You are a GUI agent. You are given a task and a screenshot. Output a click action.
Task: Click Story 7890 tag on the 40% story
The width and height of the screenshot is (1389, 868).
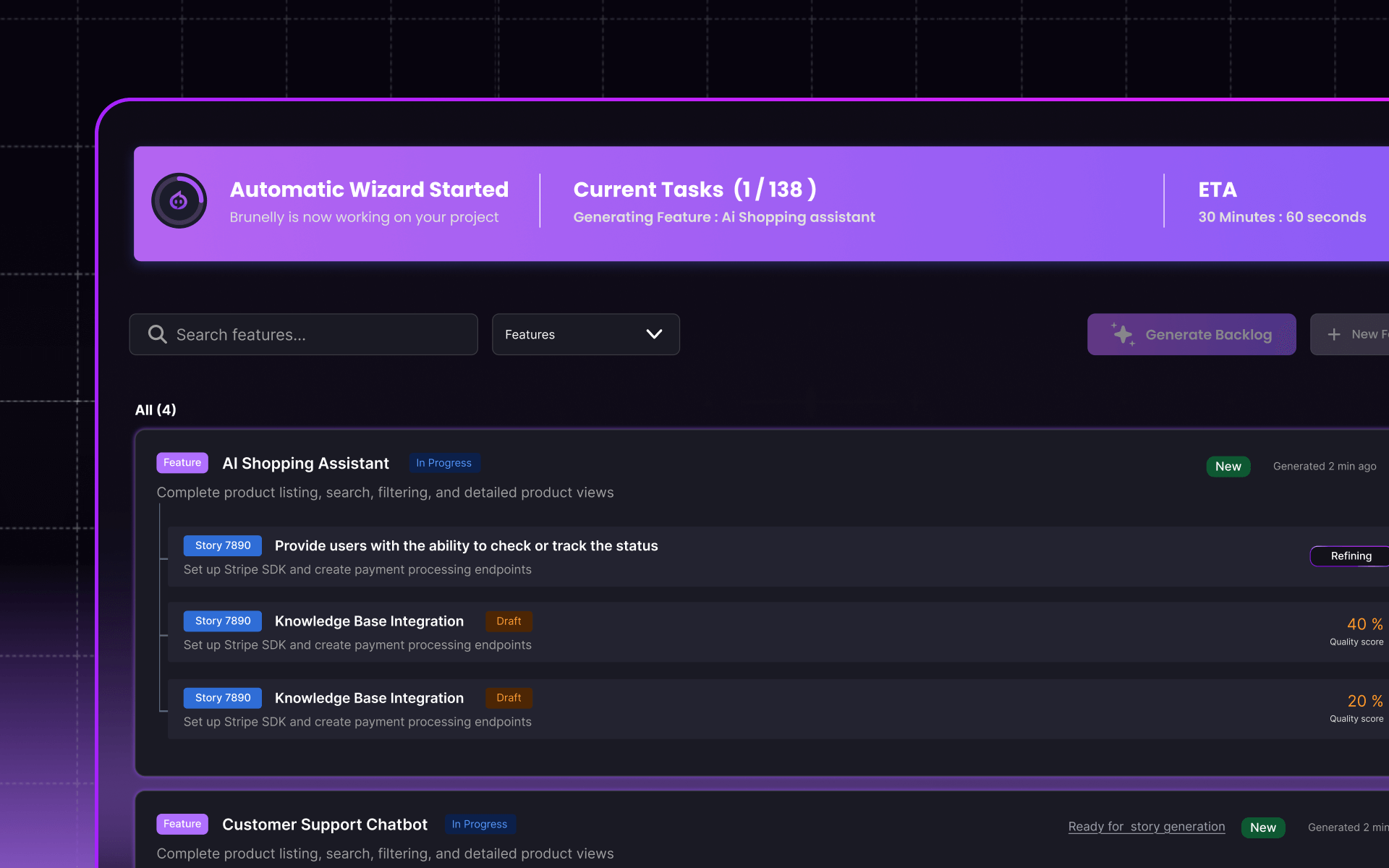pyautogui.click(x=223, y=621)
